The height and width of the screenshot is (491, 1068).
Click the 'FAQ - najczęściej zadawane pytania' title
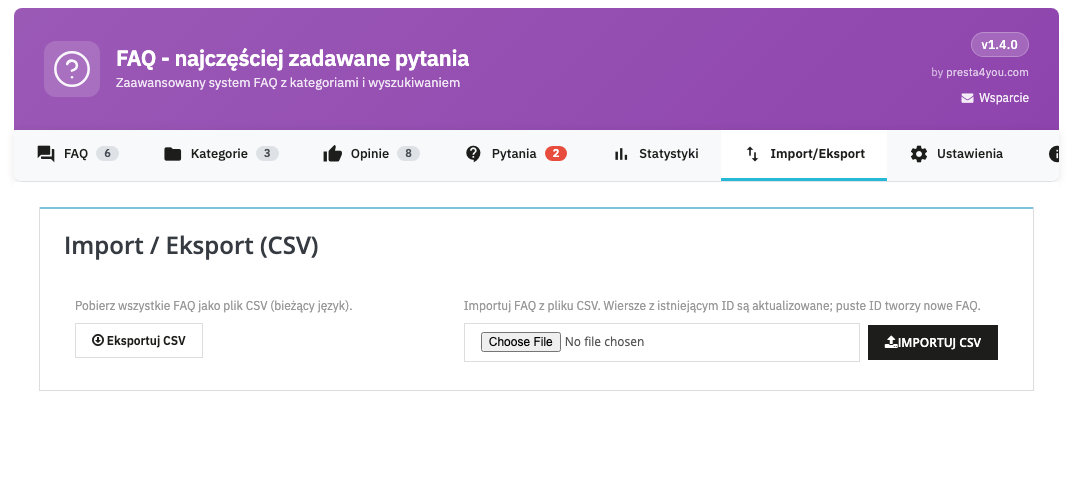tap(293, 59)
